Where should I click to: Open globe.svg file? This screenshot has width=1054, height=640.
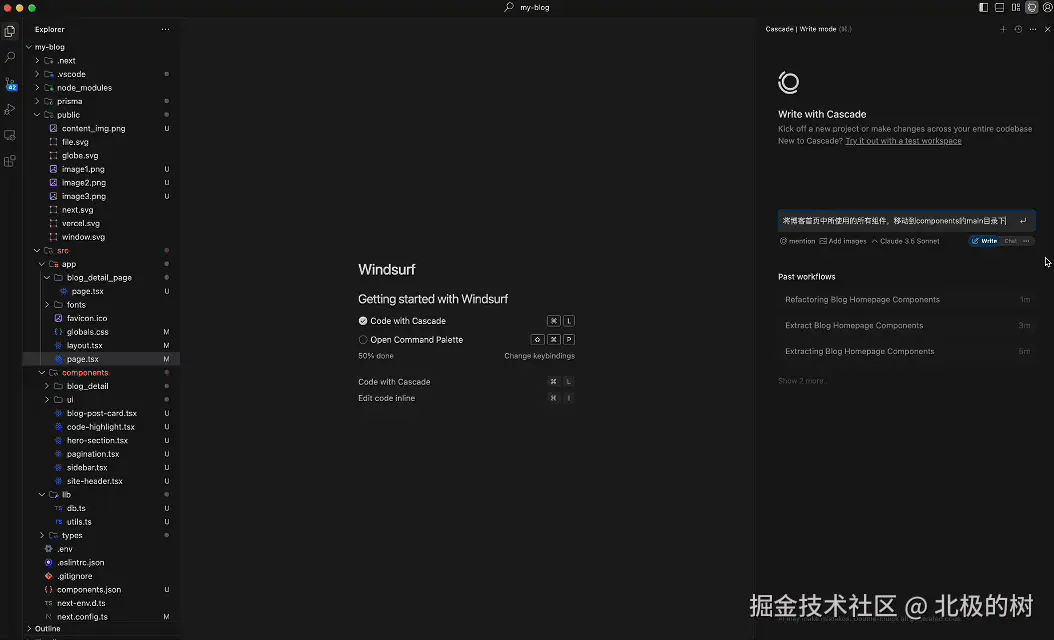point(80,155)
